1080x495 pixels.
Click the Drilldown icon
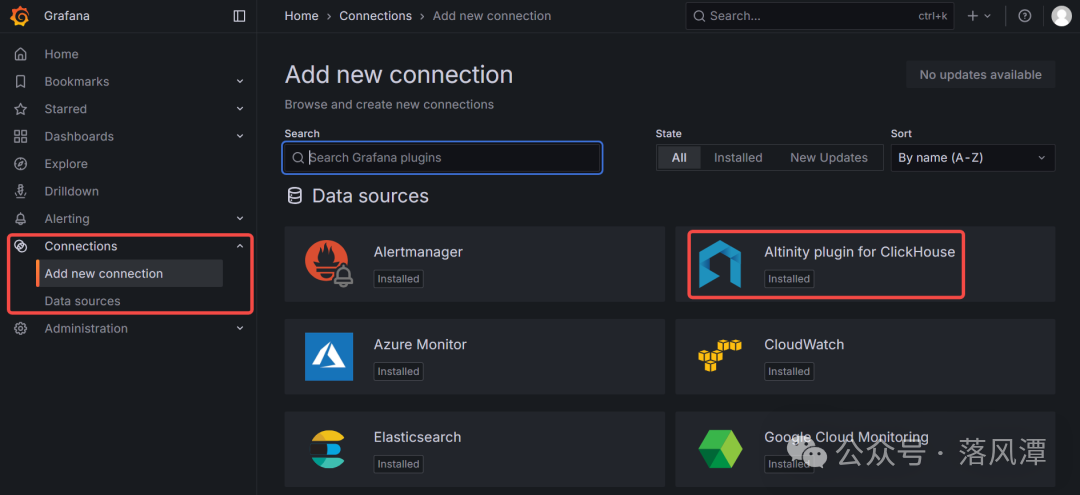click(21, 191)
